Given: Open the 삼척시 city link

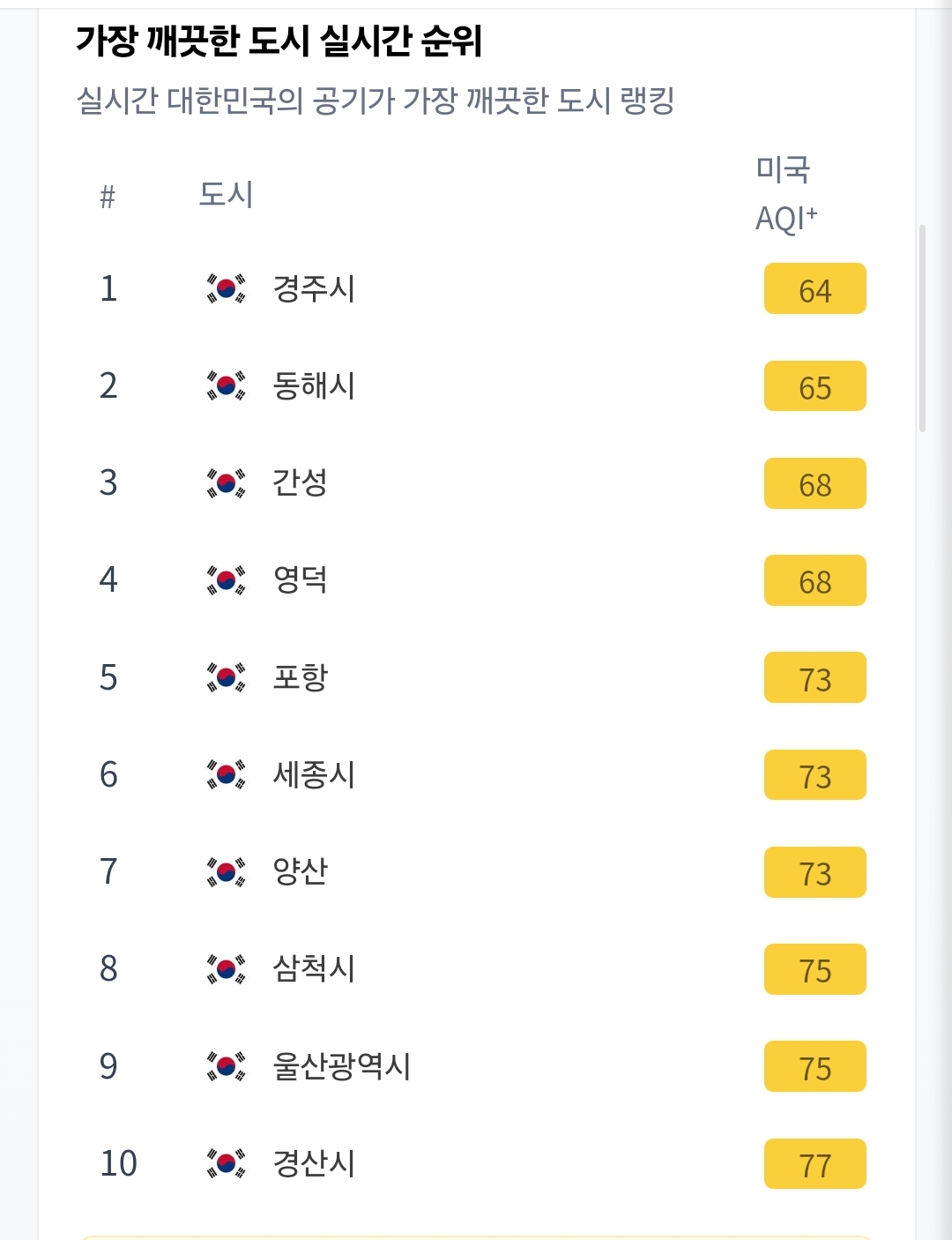Looking at the screenshot, I should click(x=314, y=968).
